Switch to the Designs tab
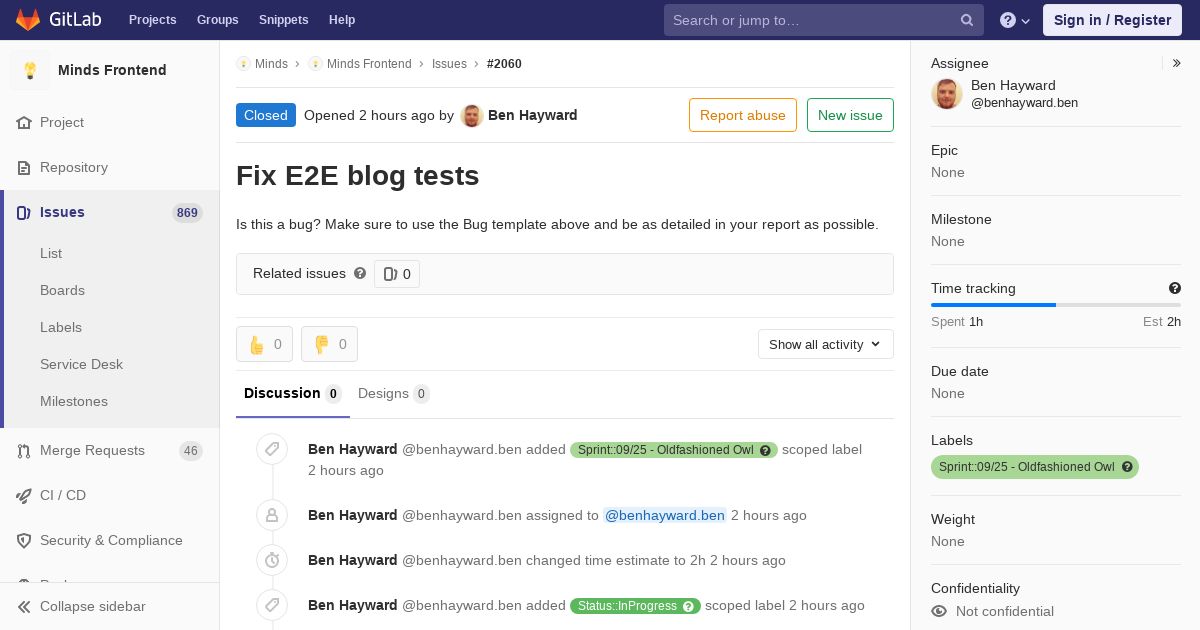Viewport: 1200px width, 630px height. click(x=394, y=393)
